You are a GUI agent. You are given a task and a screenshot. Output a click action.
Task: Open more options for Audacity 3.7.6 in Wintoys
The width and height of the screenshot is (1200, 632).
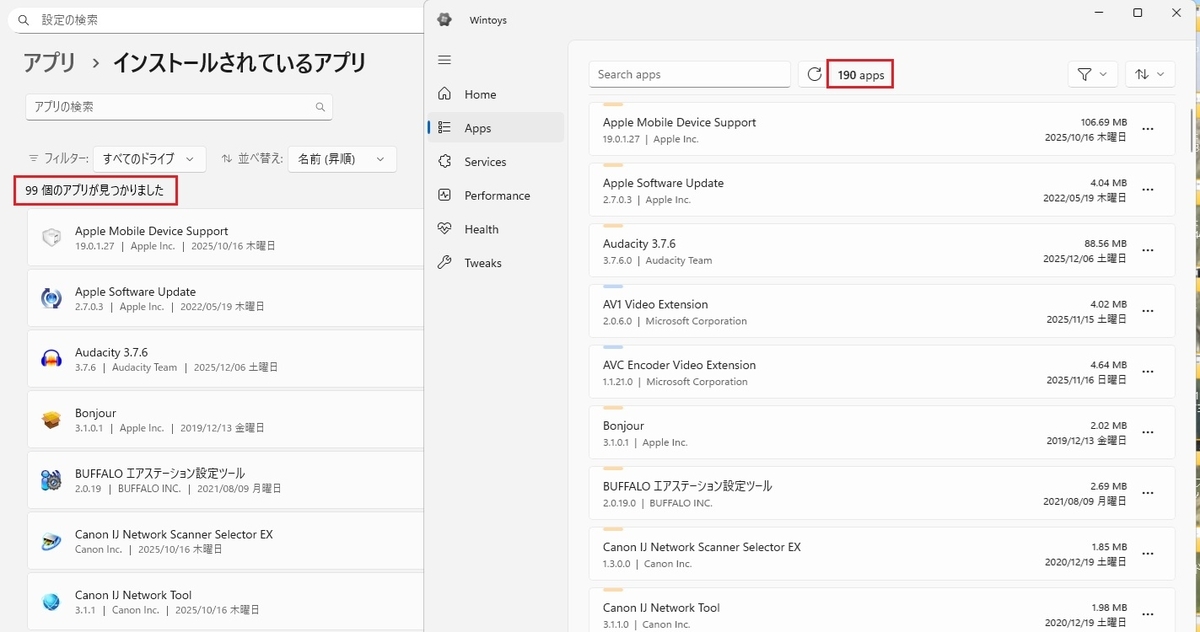coord(1148,251)
